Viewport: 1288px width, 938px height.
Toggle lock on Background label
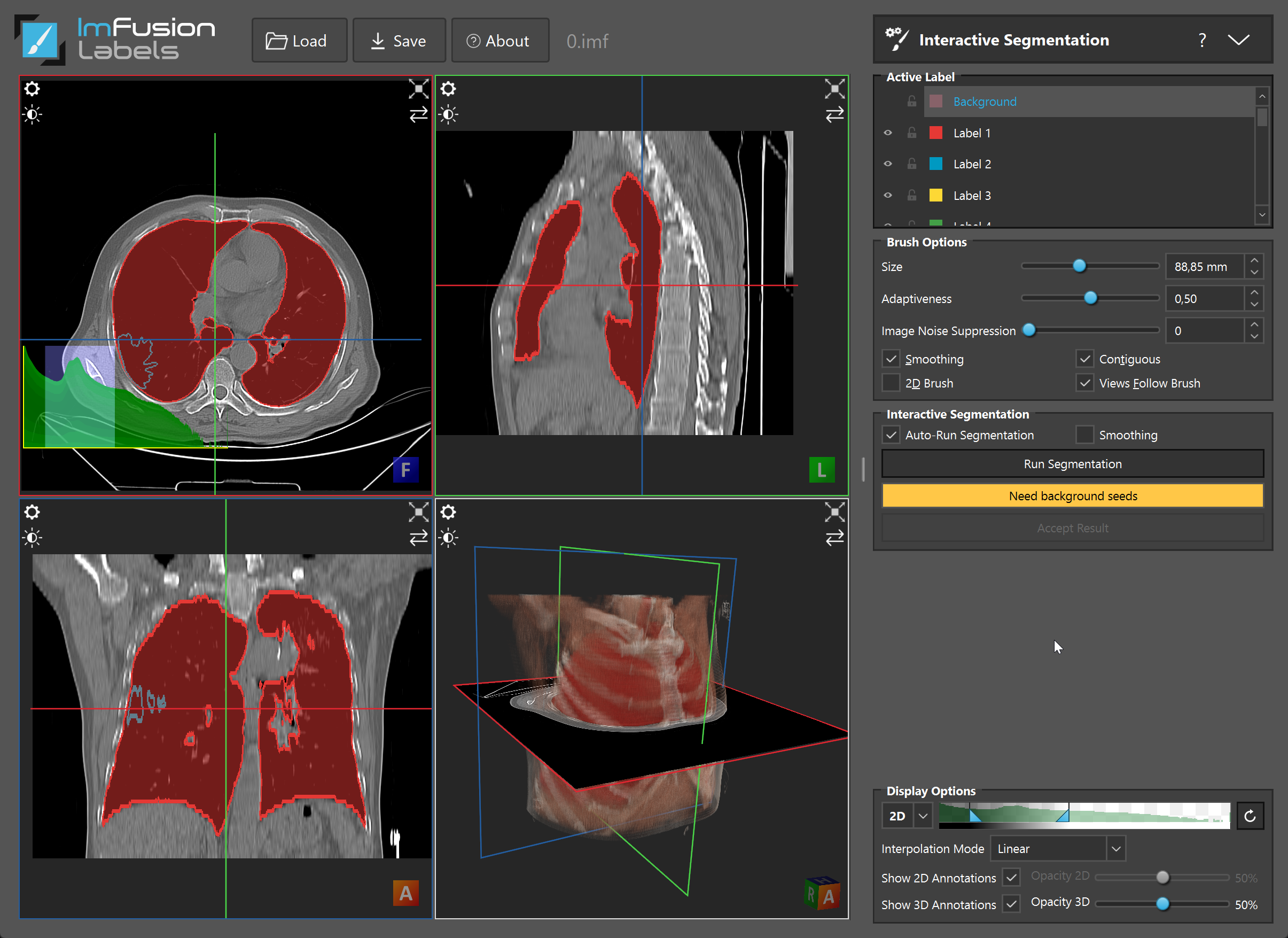(911, 101)
